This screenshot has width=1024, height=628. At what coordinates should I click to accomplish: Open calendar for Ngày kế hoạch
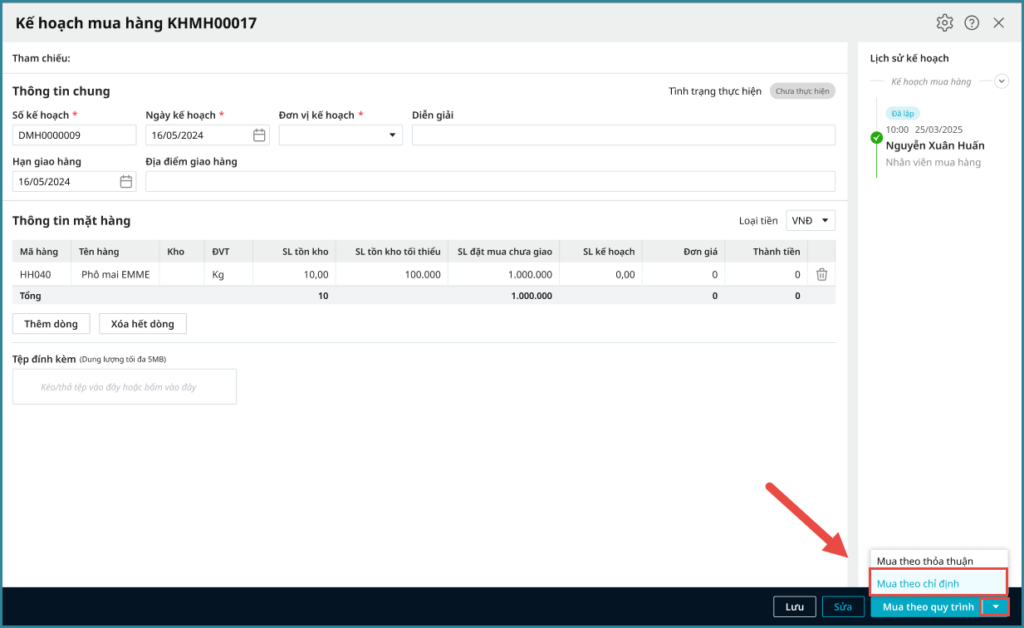coord(259,135)
